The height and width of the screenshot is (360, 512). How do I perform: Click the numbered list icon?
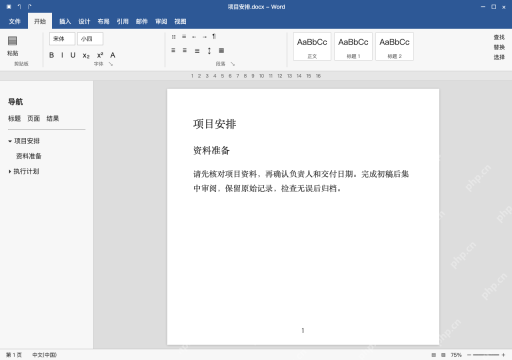[184, 37]
